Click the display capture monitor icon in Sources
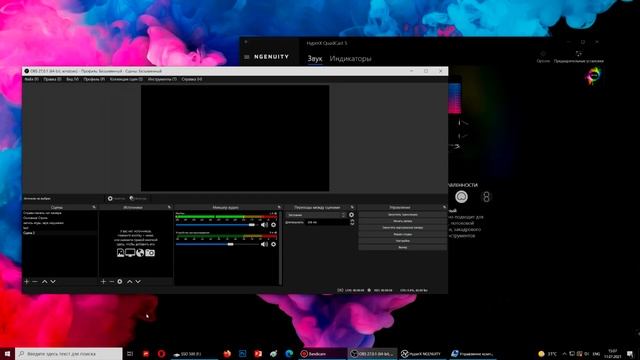 pos(130,253)
